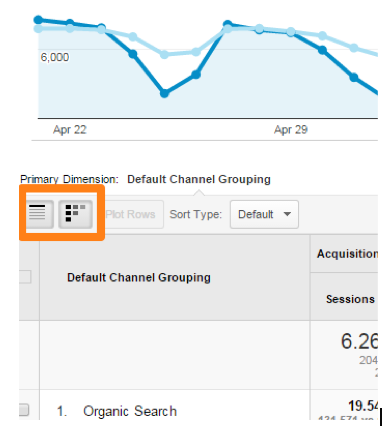Open the Organic Search channel link
The image size is (386, 427).
click(x=130, y=411)
